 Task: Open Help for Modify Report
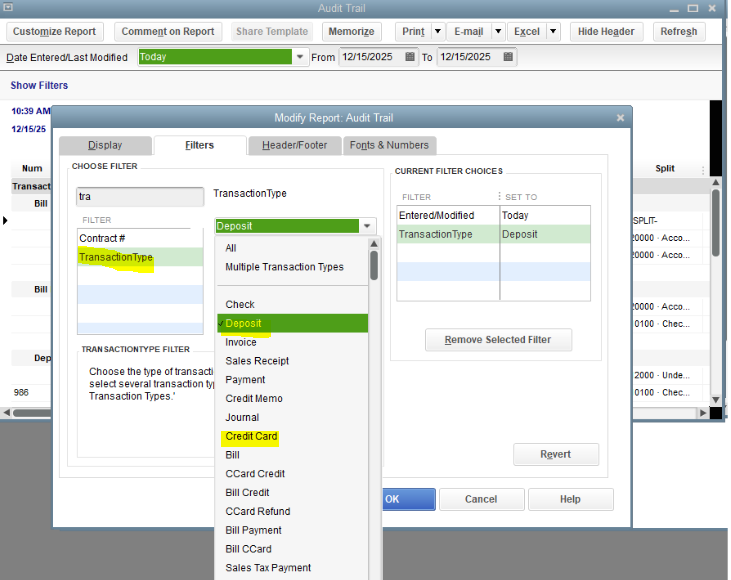pos(570,499)
